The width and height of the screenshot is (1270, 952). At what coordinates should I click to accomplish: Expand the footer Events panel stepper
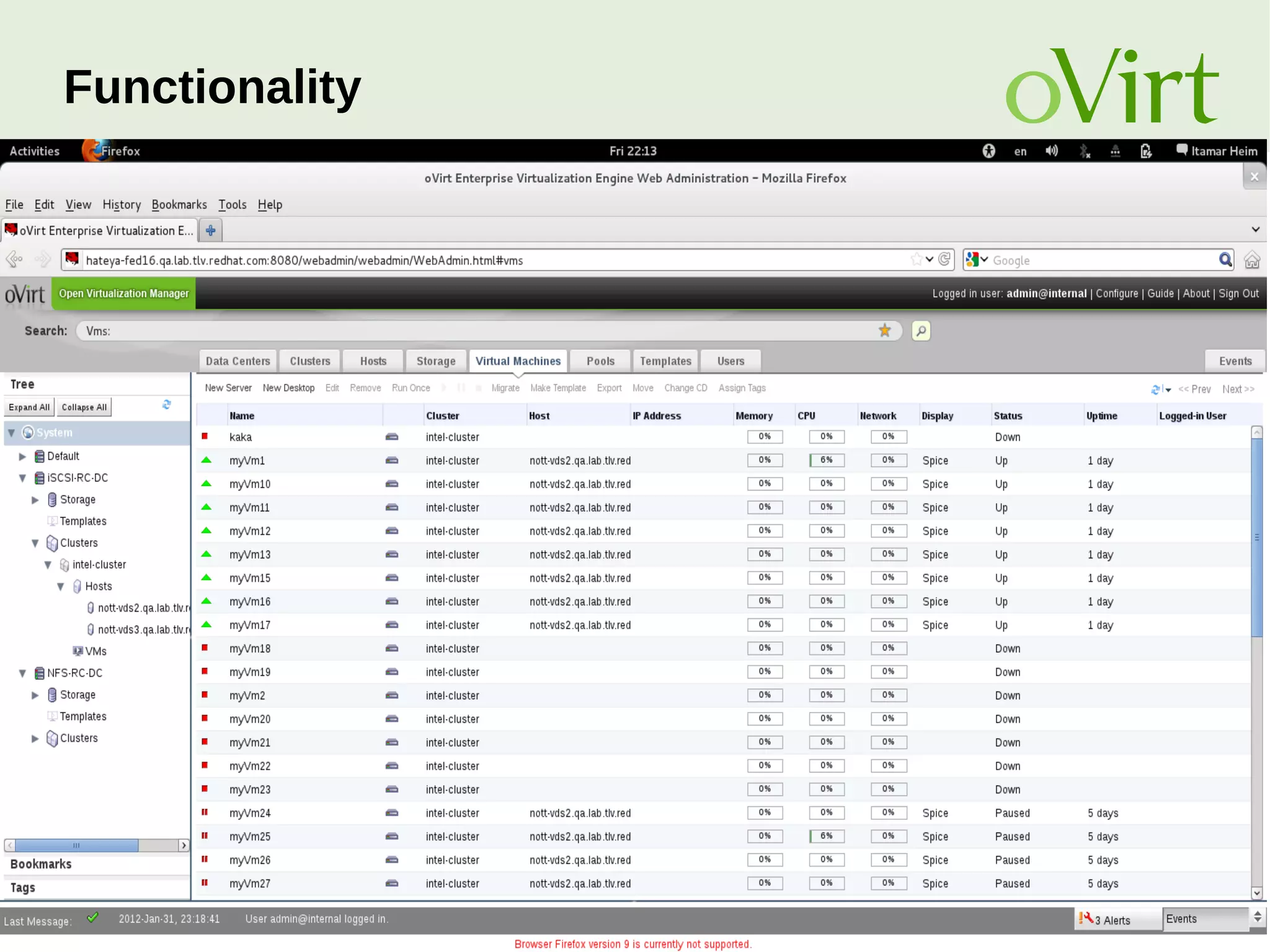[1258, 917]
